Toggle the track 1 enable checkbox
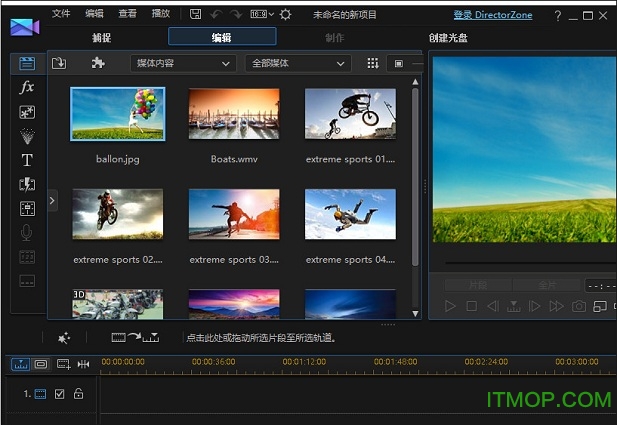This screenshot has width=617, height=425. (60, 394)
